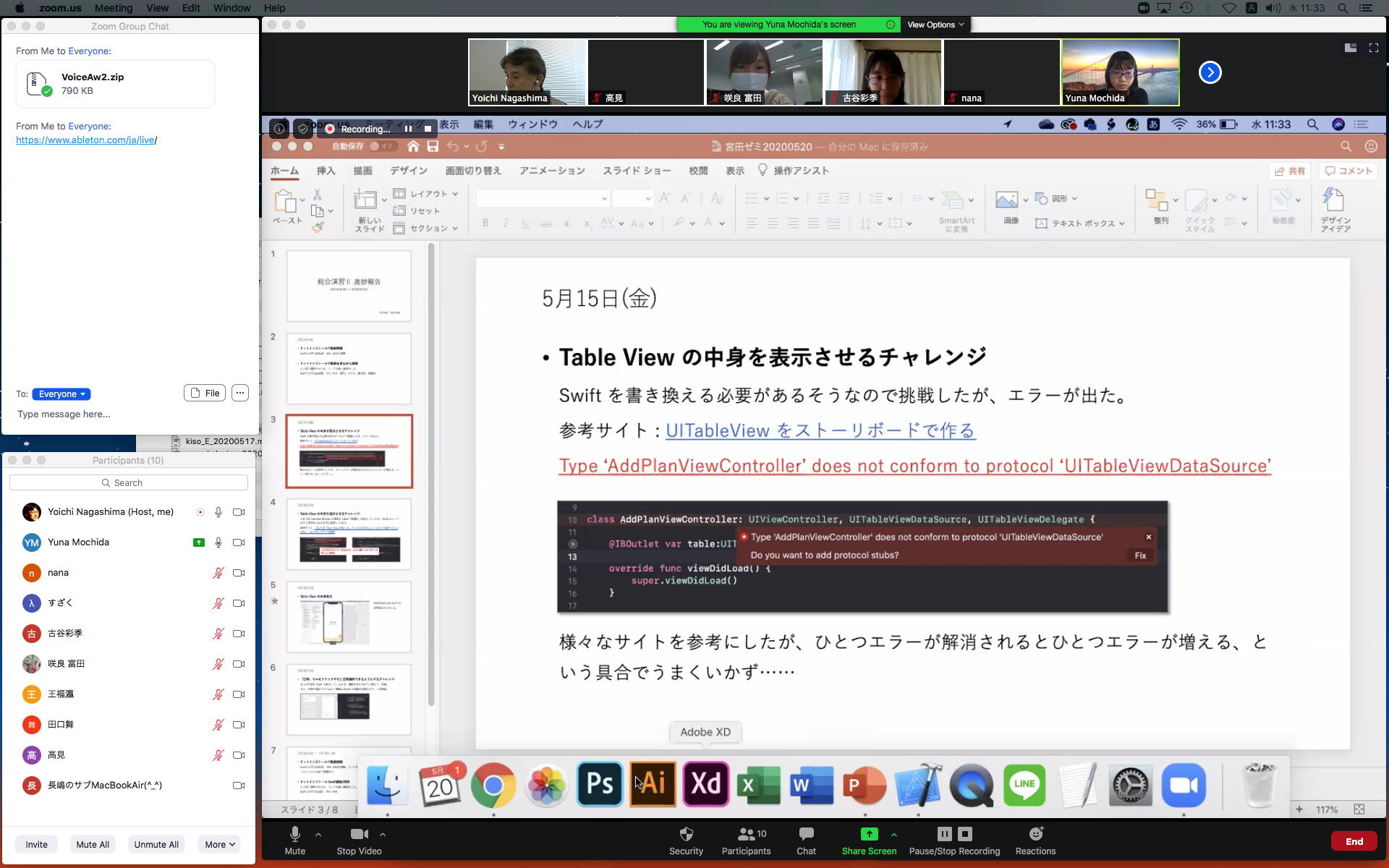Click the Share Screen icon
Image resolution: width=1389 pixels, height=868 pixels.
869,834
